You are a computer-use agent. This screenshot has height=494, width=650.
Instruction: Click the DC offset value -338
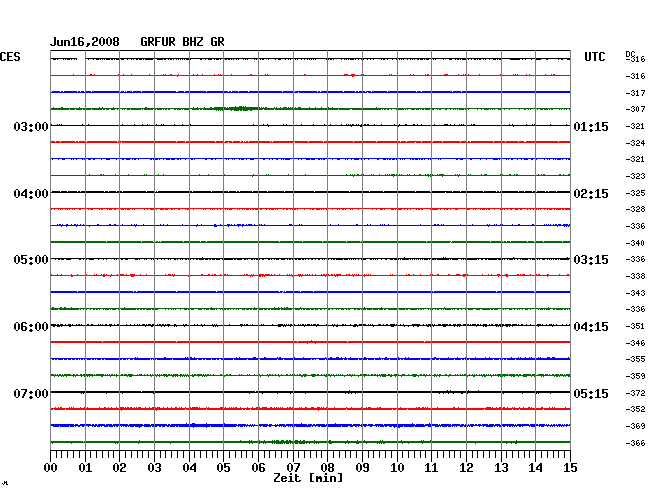click(x=635, y=276)
